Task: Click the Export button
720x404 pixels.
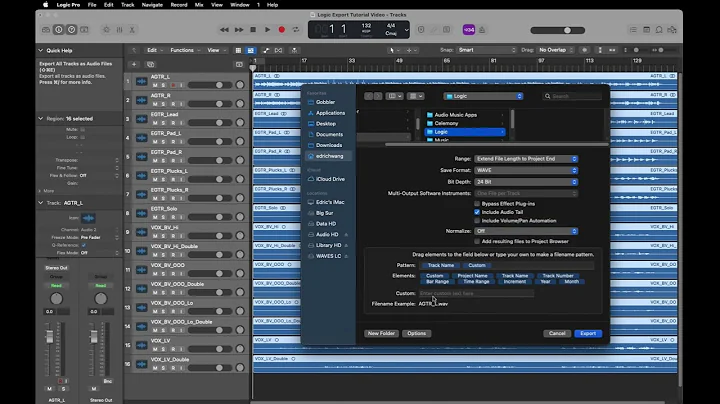Action: 588,333
